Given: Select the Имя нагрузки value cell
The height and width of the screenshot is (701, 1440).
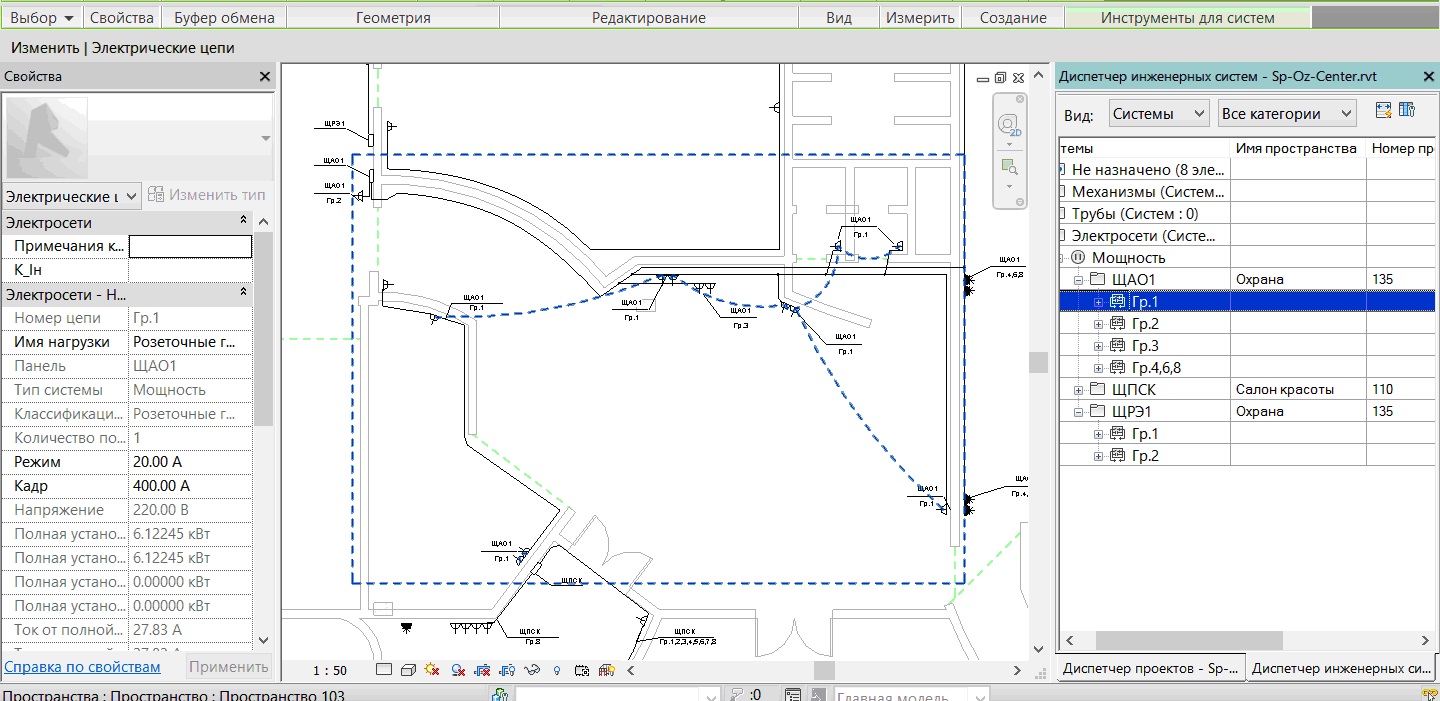Looking at the screenshot, I should [191, 342].
